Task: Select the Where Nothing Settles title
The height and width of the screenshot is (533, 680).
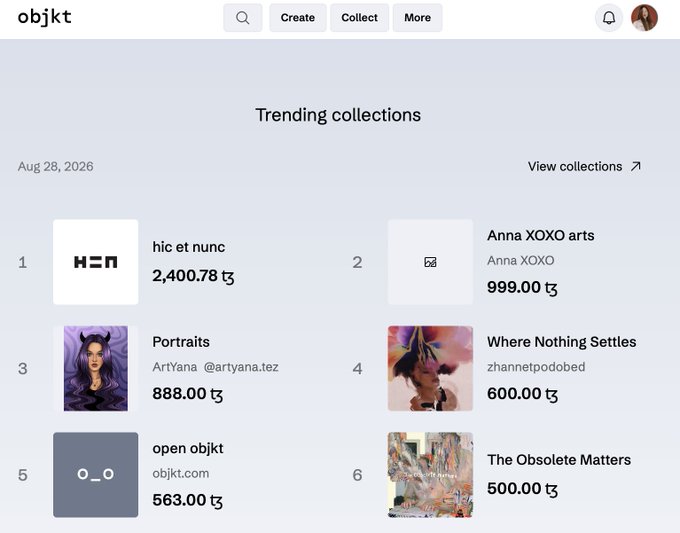Action: (562, 342)
